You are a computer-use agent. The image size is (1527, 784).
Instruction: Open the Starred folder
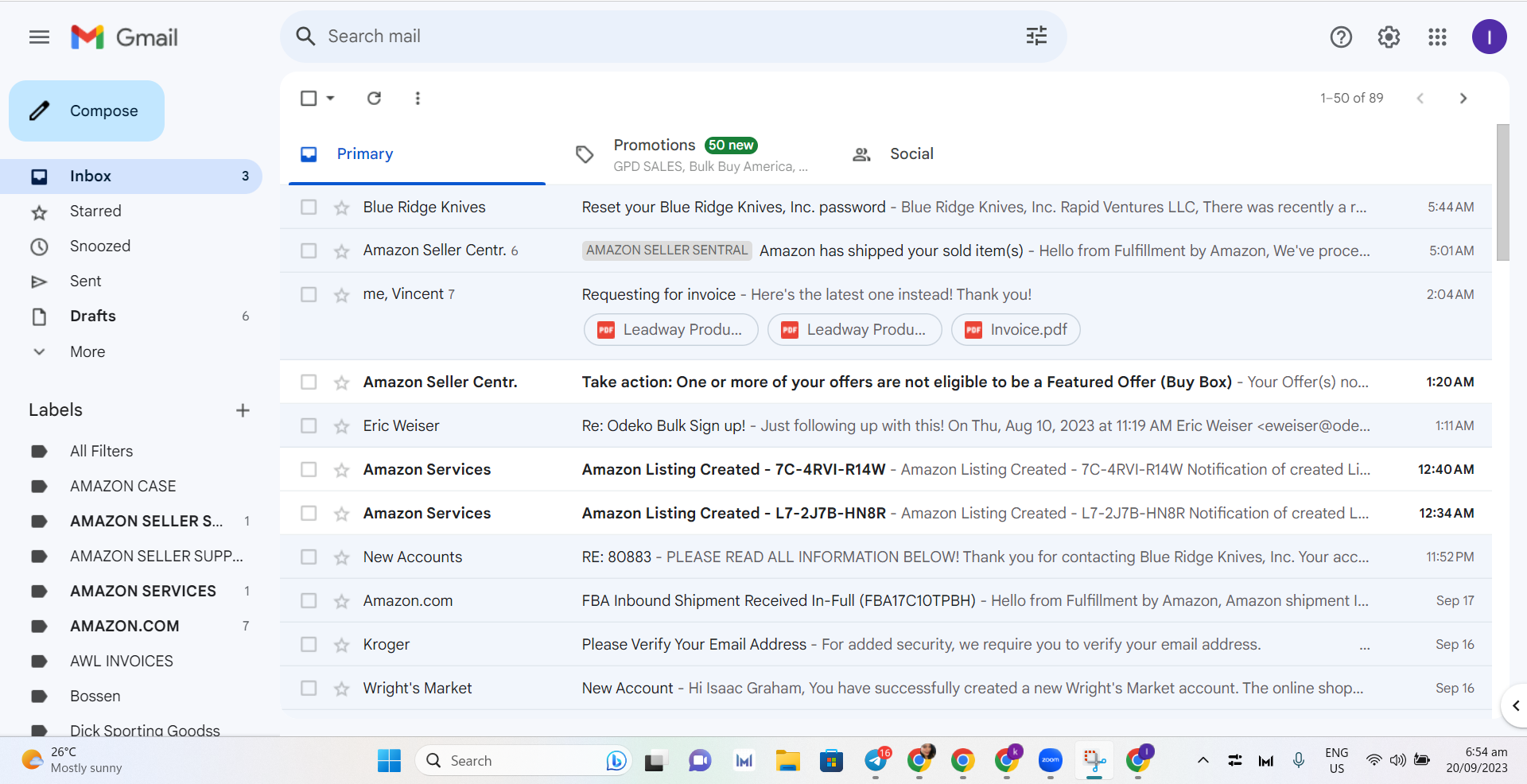(x=131, y=212)
